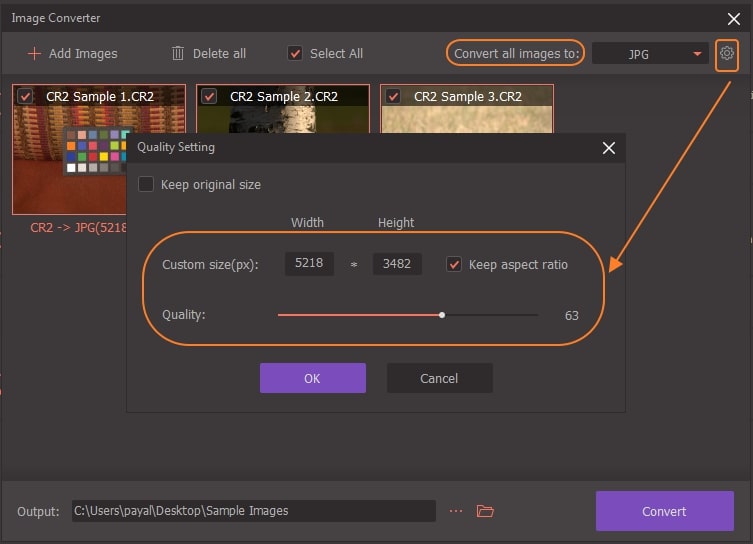
Task: Click the Height field showing 3482
Action: pos(397,265)
